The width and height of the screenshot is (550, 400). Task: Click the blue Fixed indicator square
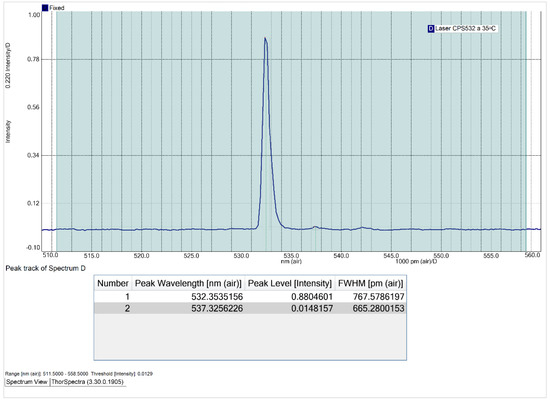tap(45, 8)
